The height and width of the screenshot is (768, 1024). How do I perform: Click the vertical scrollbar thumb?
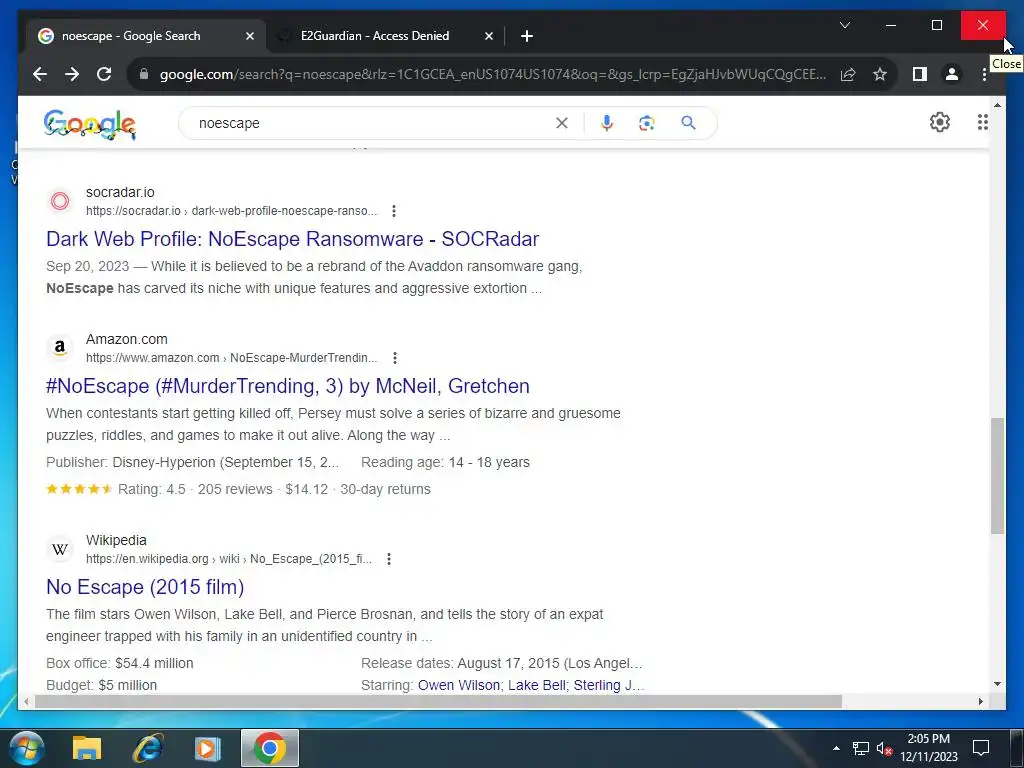[x=997, y=476]
